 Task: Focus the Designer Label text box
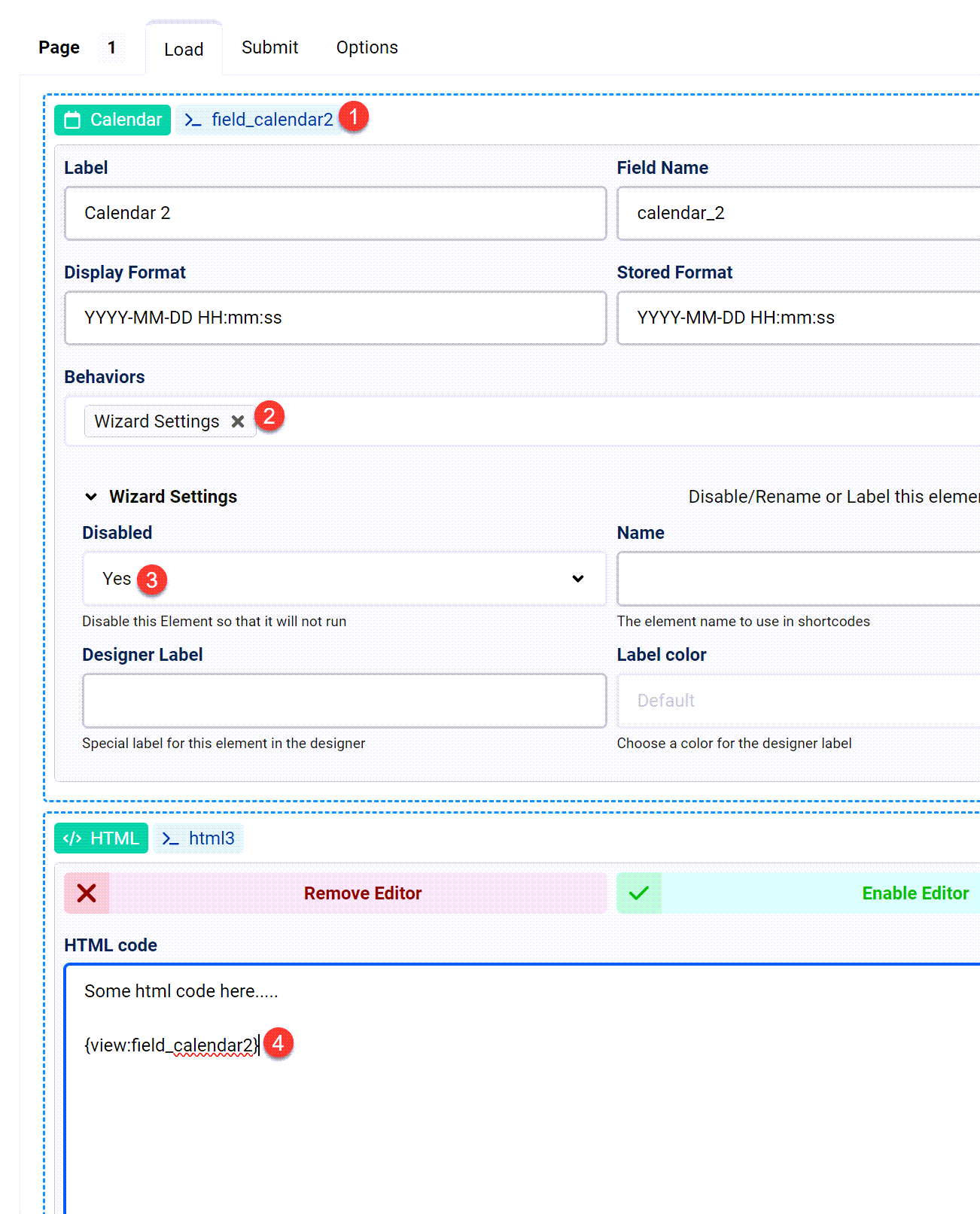[344, 701]
